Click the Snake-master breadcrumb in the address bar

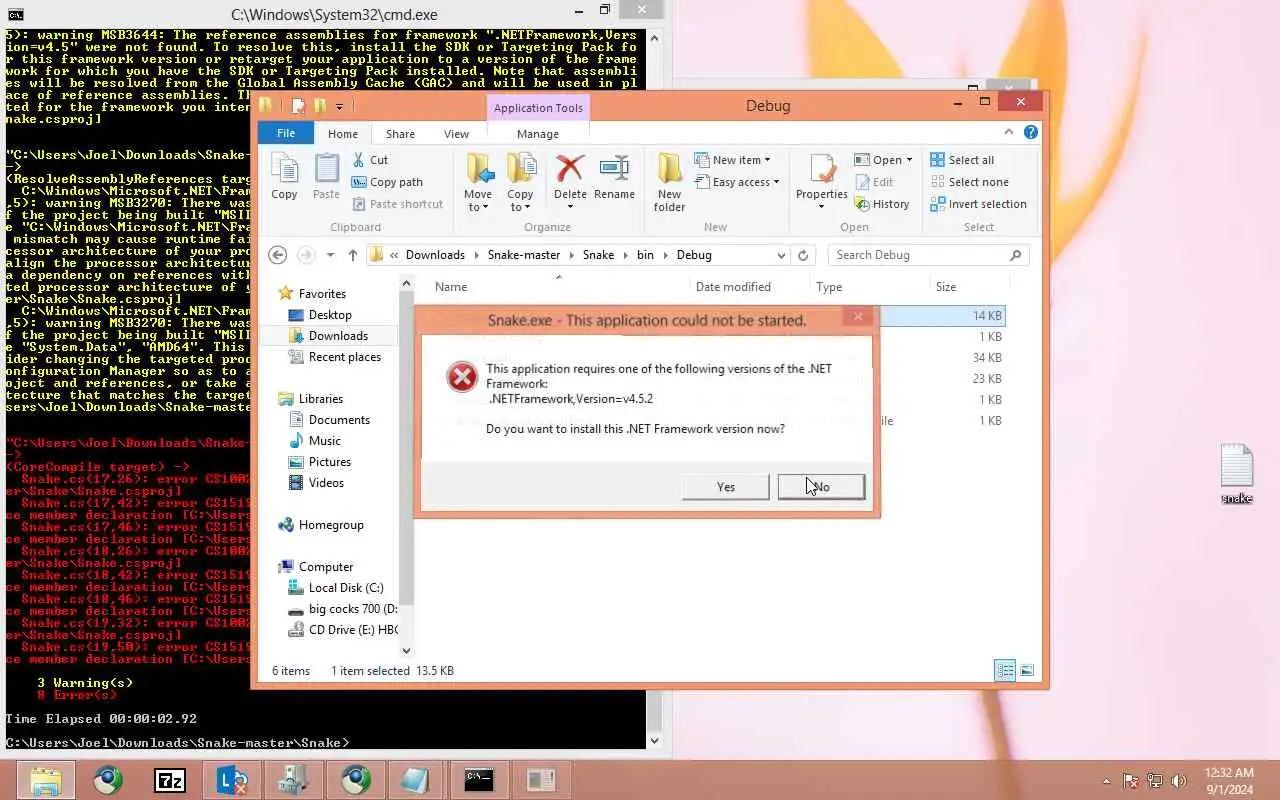pyautogui.click(x=524, y=255)
